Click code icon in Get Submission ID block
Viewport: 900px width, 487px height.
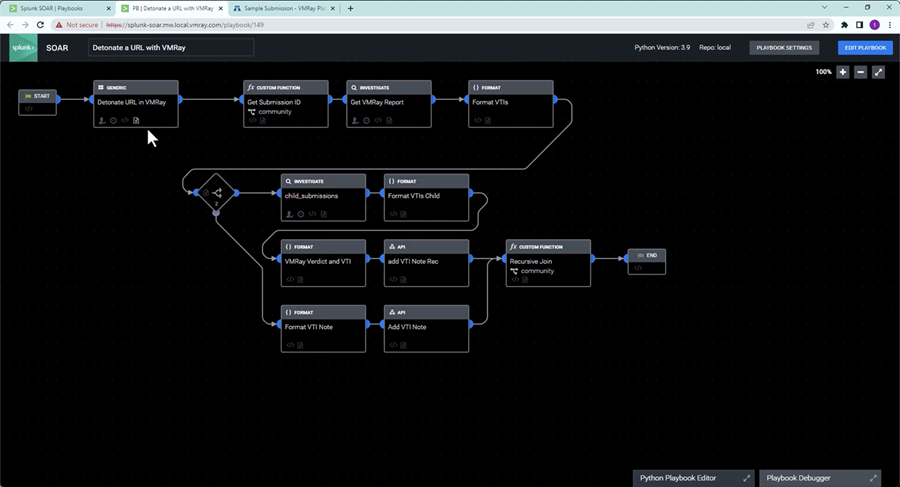(253, 121)
